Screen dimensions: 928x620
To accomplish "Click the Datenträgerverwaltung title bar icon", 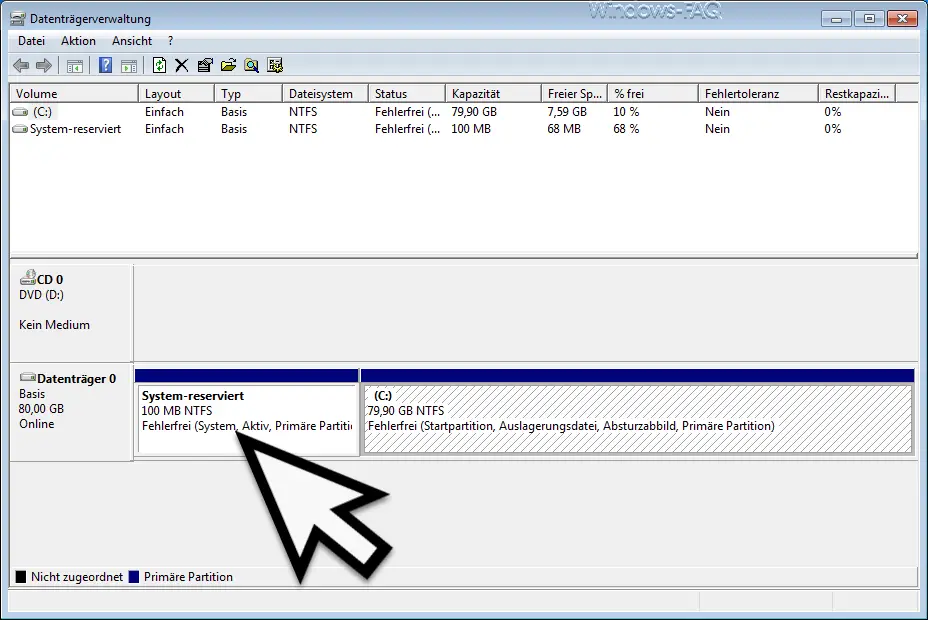I will (18, 19).
